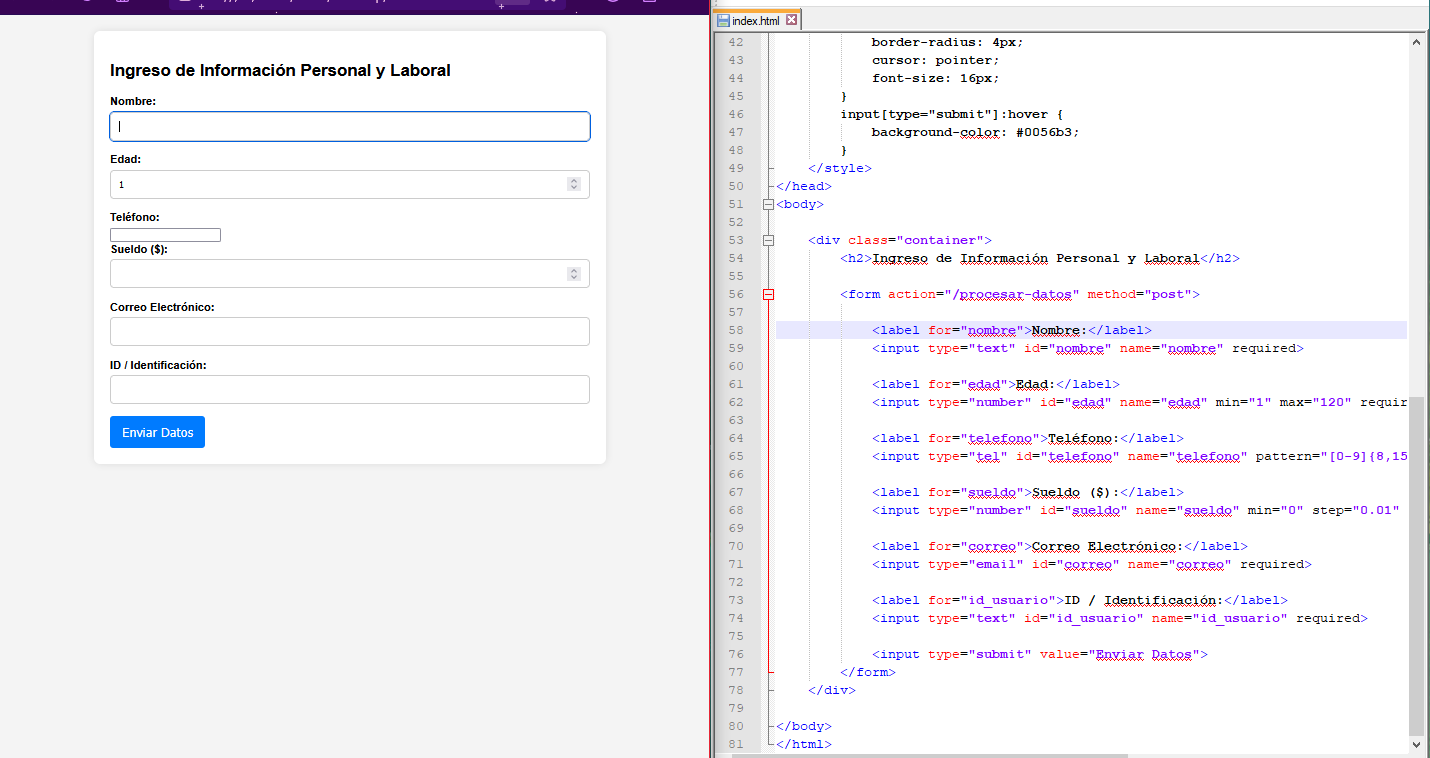Click the Enviar Datos button
1430x758 pixels.
[157, 432]
